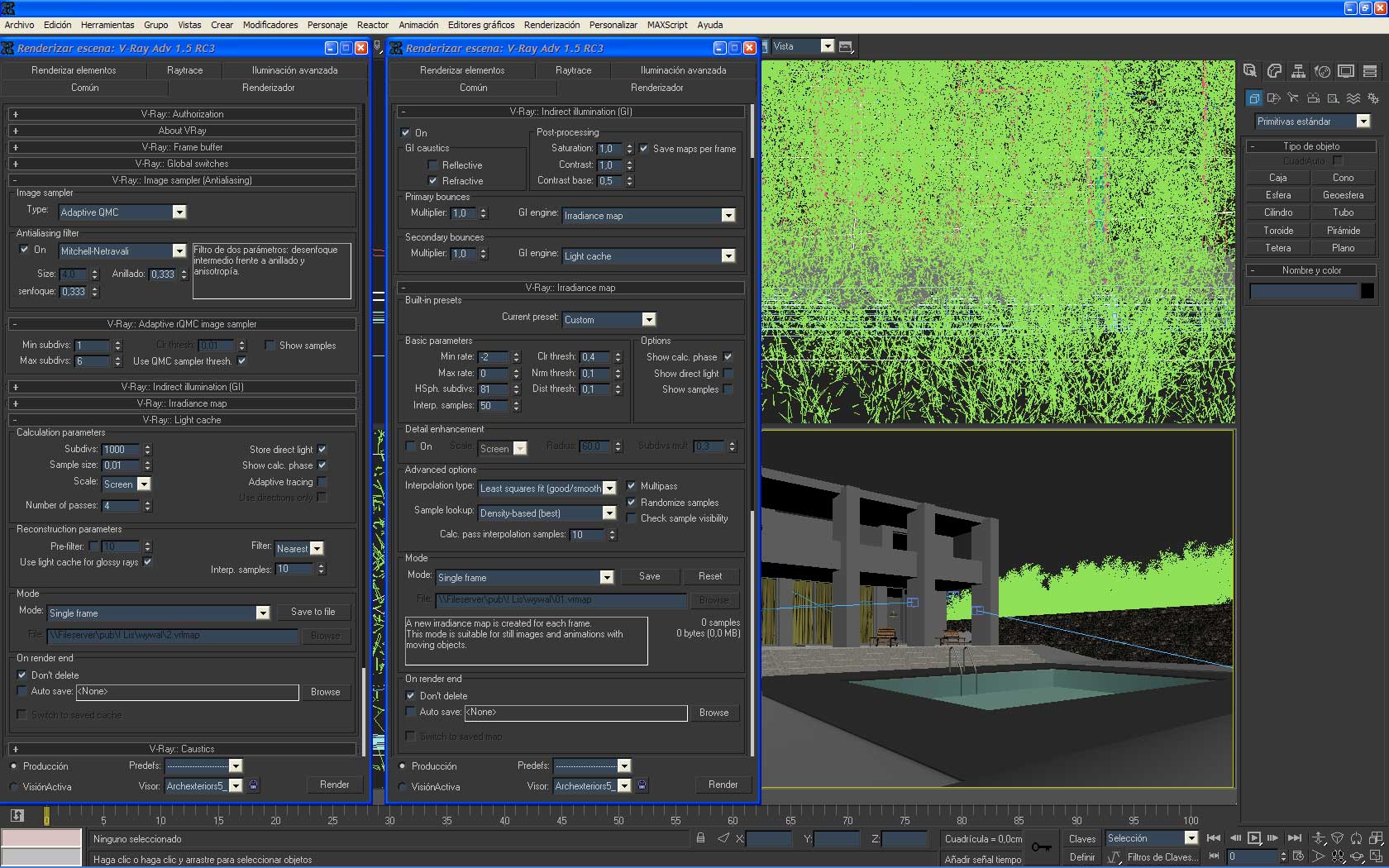This screenshot has width=1389, height=868.
Task: Toggle the Show samples checkbox in rQMC sampler
Action: pyautogui.click(x=270, y=346)
